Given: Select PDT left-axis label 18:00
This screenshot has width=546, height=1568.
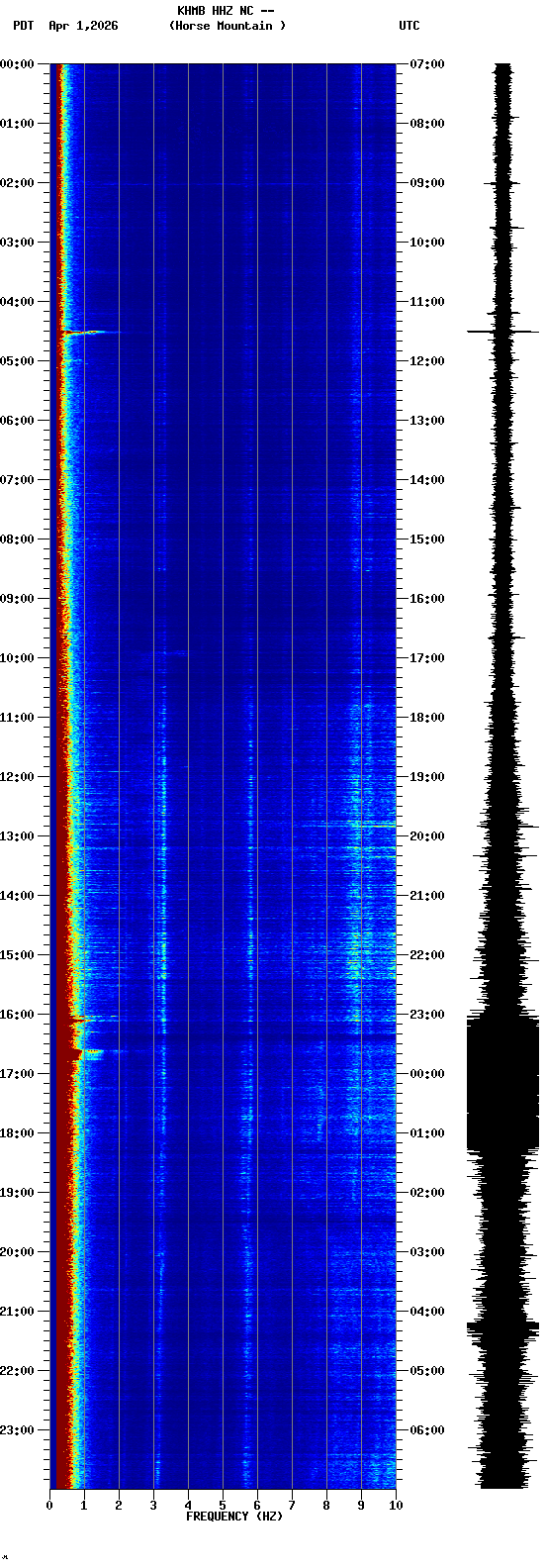Looking at the screenshot, I should (17, 1133).
